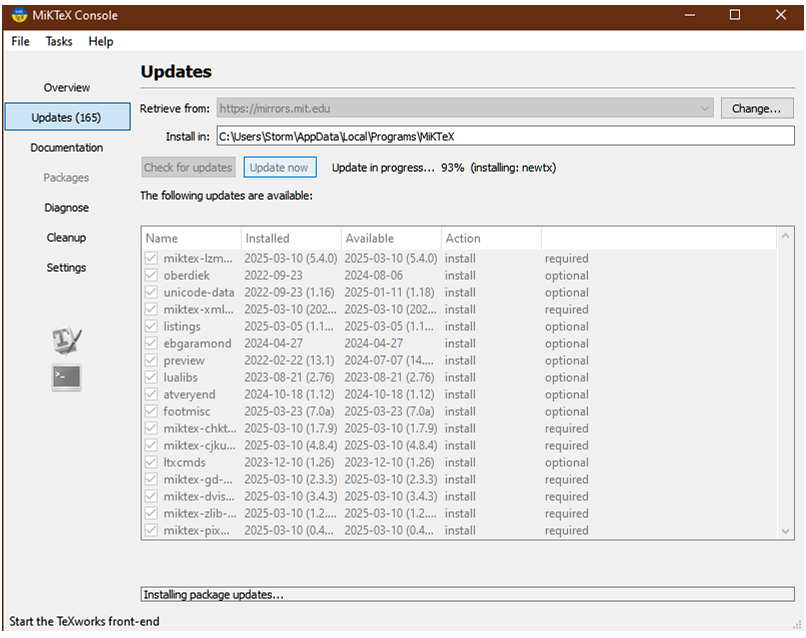The image size is (806, 638).
Task: Click the ltxcmds package name
Action: coord(184,463)
